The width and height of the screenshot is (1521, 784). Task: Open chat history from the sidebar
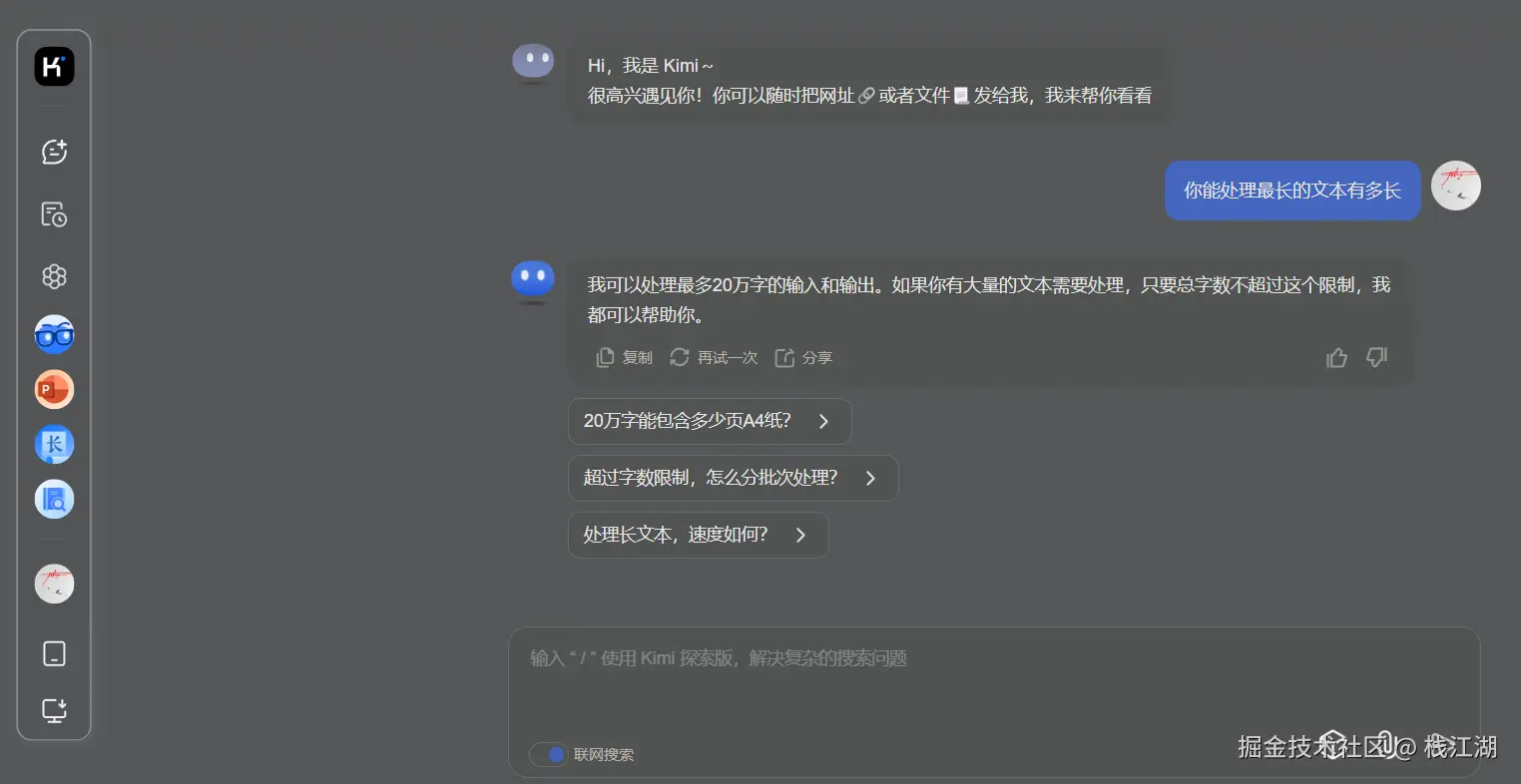[x=54, y=214]
